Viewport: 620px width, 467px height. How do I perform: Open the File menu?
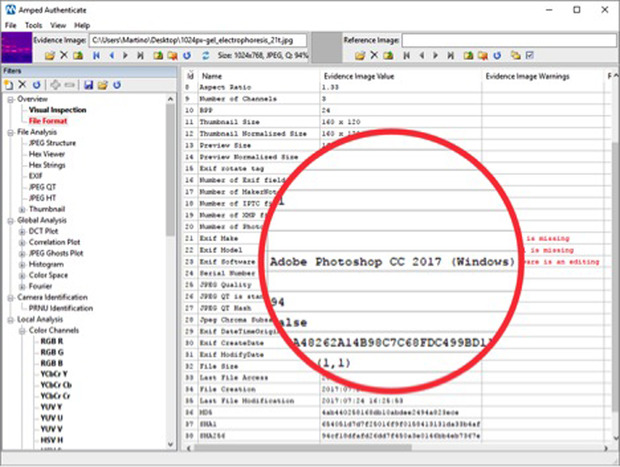[11, 25]
